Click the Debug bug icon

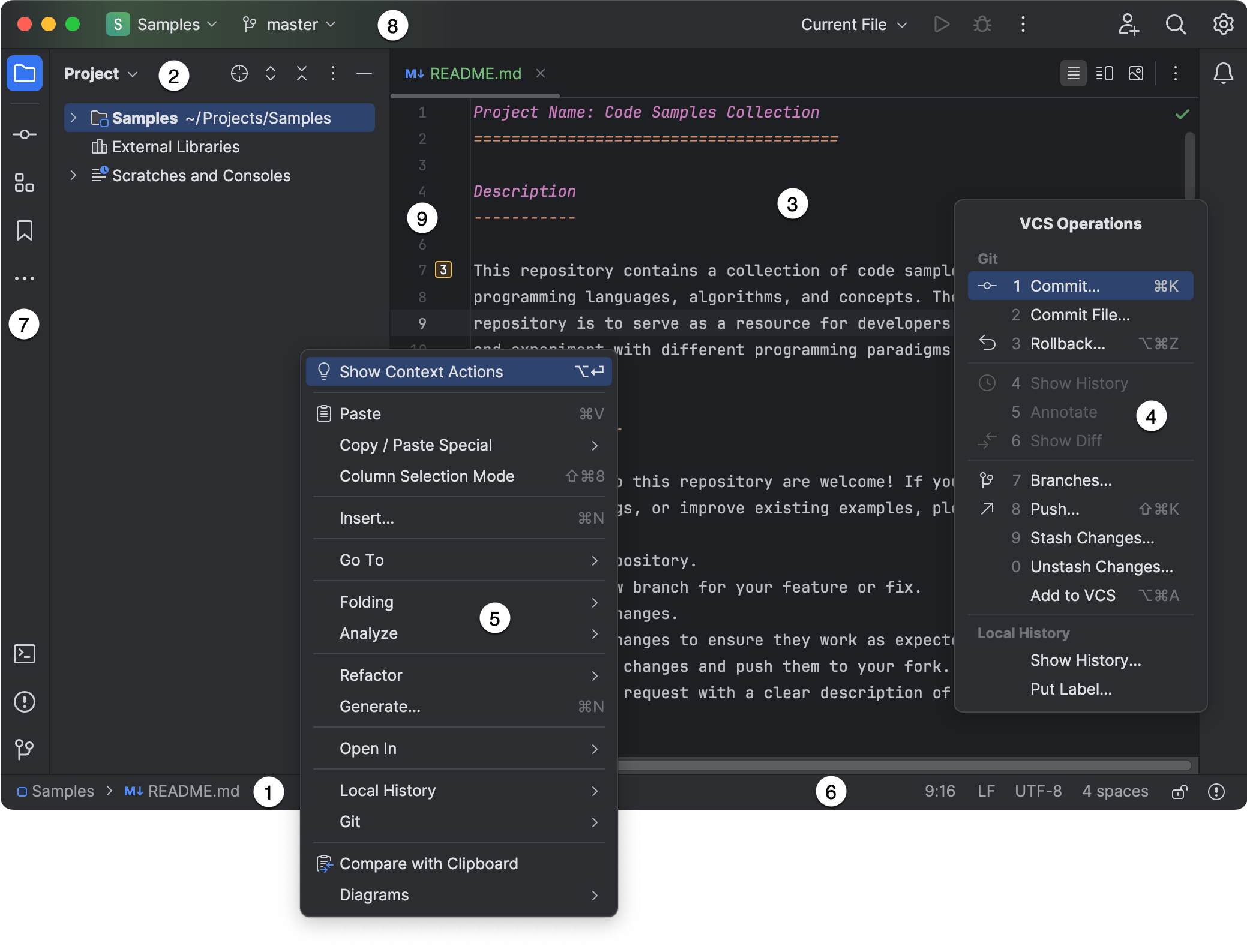[x=982, y=25]
